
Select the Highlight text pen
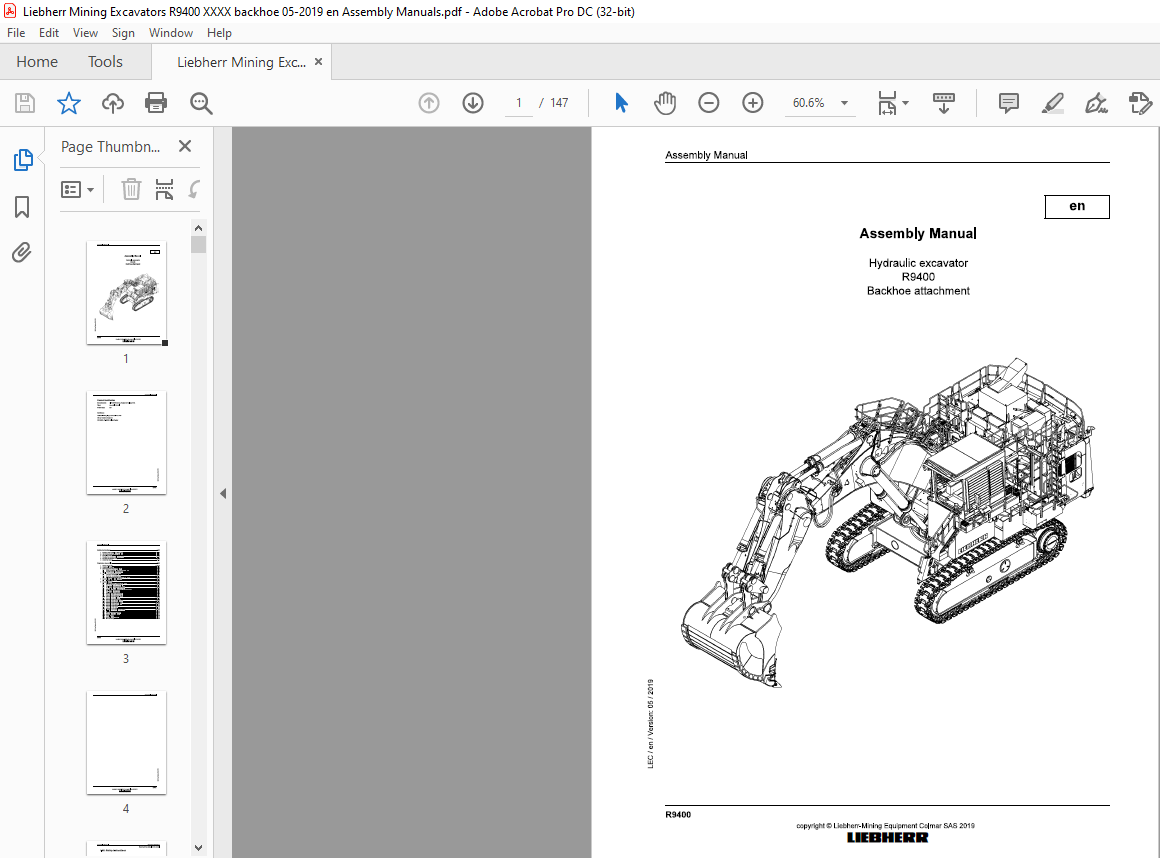point(1052,103)
